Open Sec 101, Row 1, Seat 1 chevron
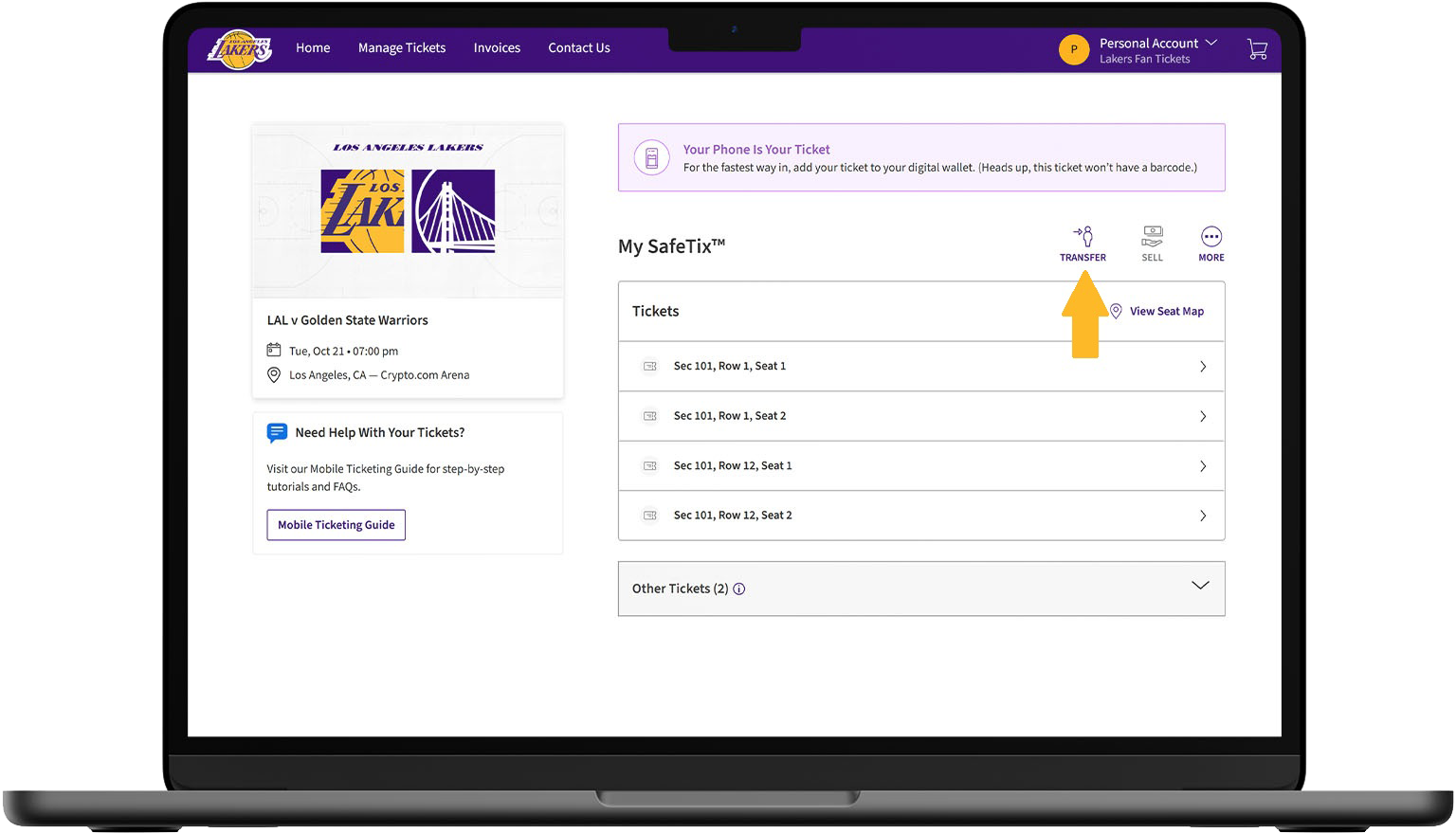The width and height of the screenshot is (1456, 833). coord(1202,367)
